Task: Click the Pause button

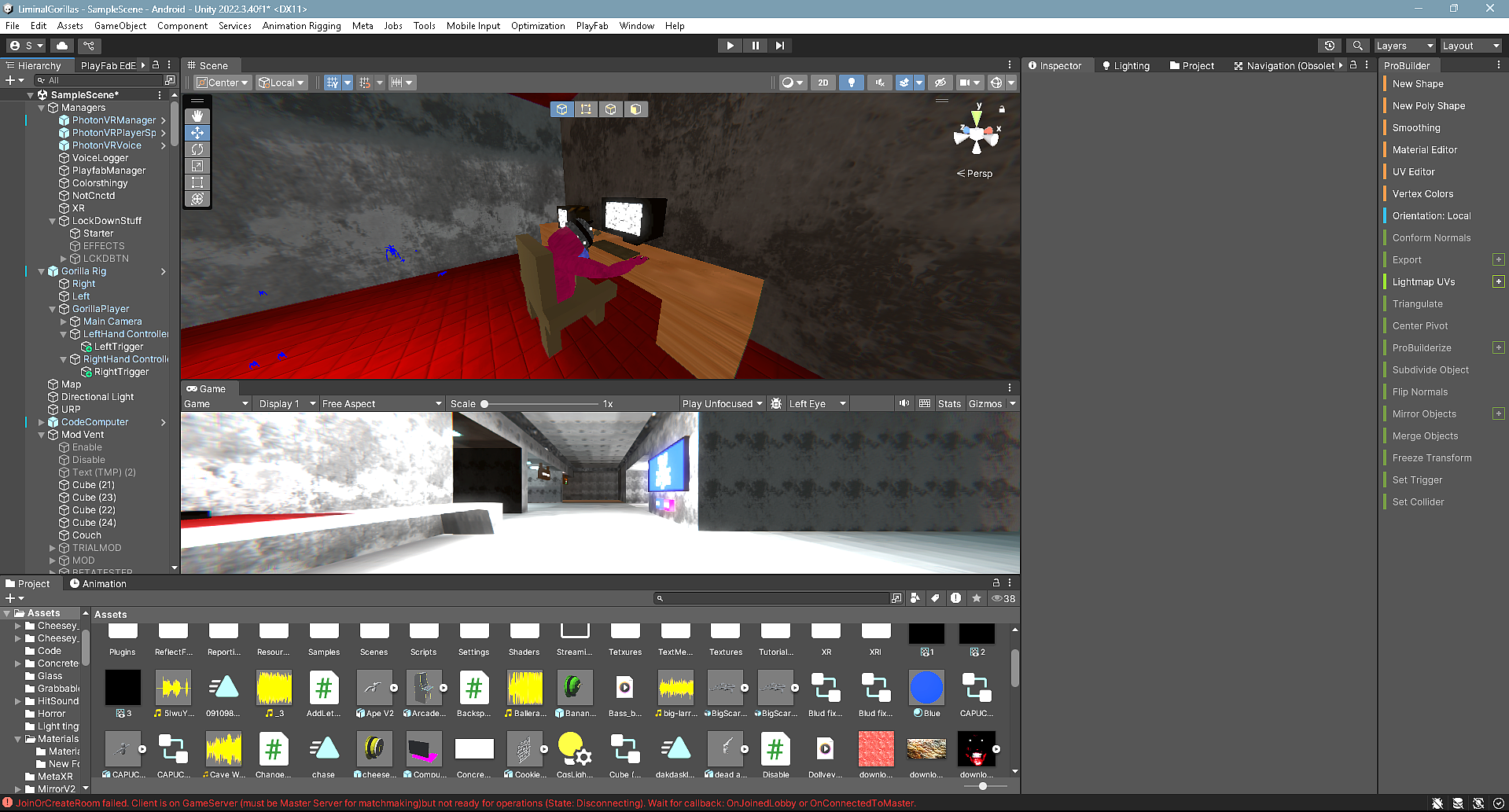Action: pyautogui.click(x=755, y=46)
